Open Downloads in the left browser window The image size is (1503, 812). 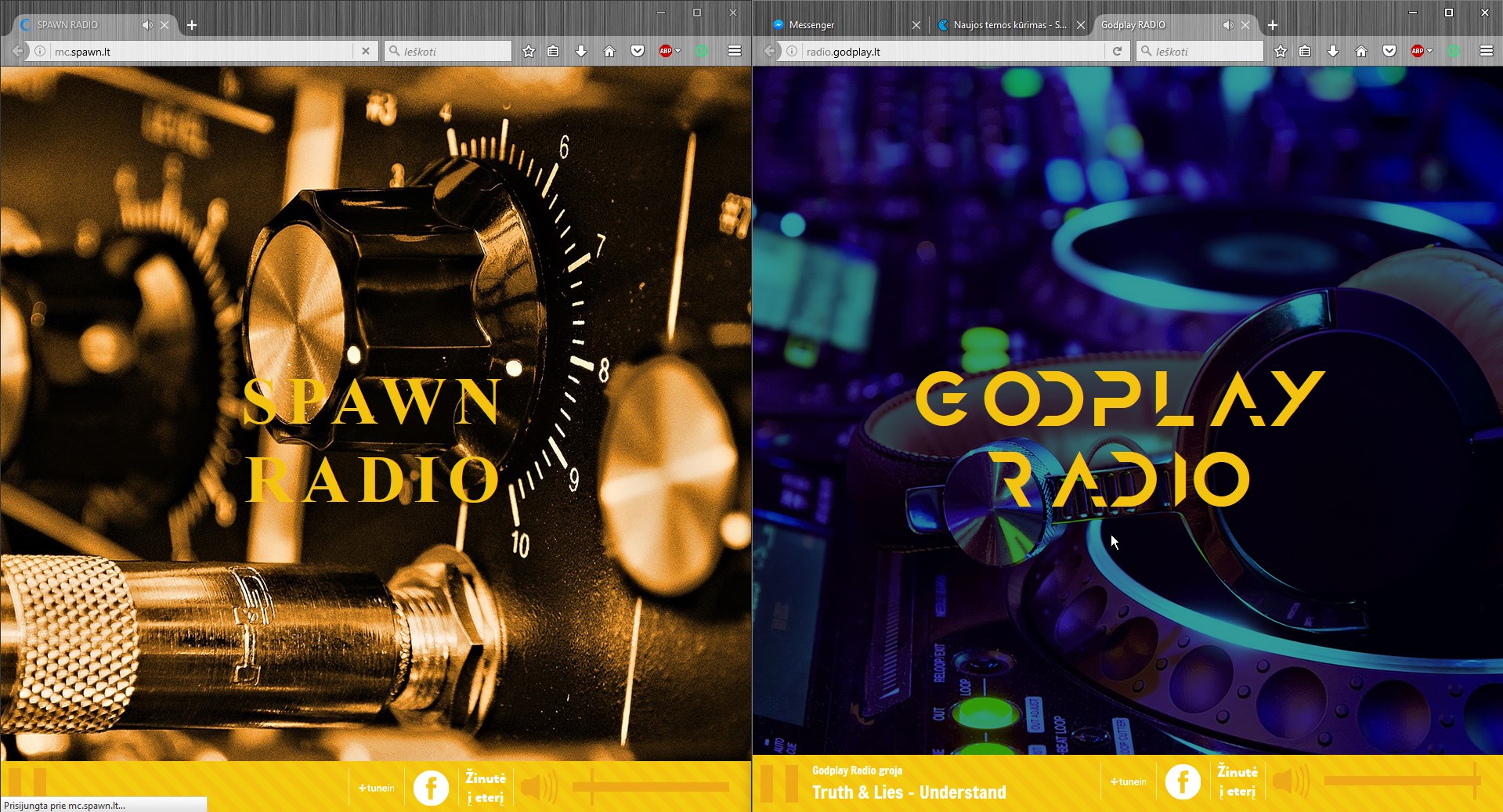(581, 51)
